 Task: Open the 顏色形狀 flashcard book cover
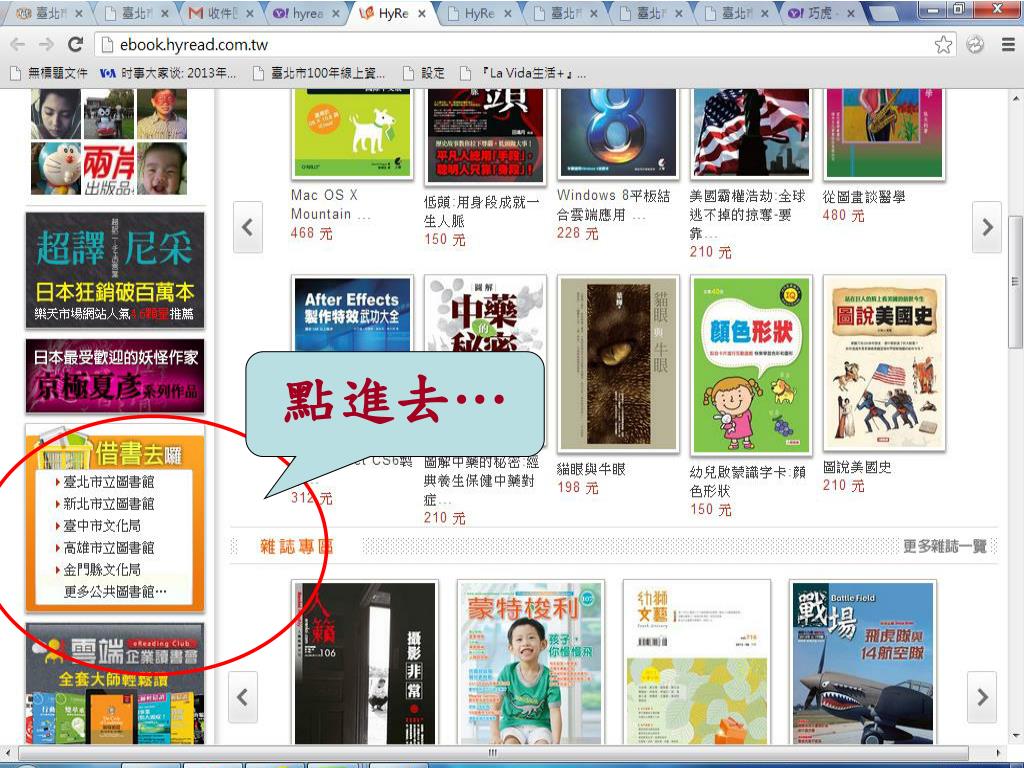pyautogui.click(x=751, y=366)
